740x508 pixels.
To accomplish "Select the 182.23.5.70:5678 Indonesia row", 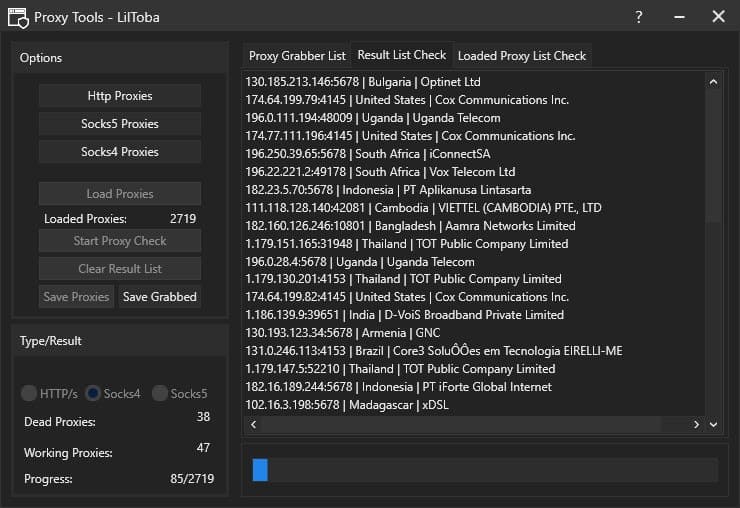I will click(x=474, y=189).
